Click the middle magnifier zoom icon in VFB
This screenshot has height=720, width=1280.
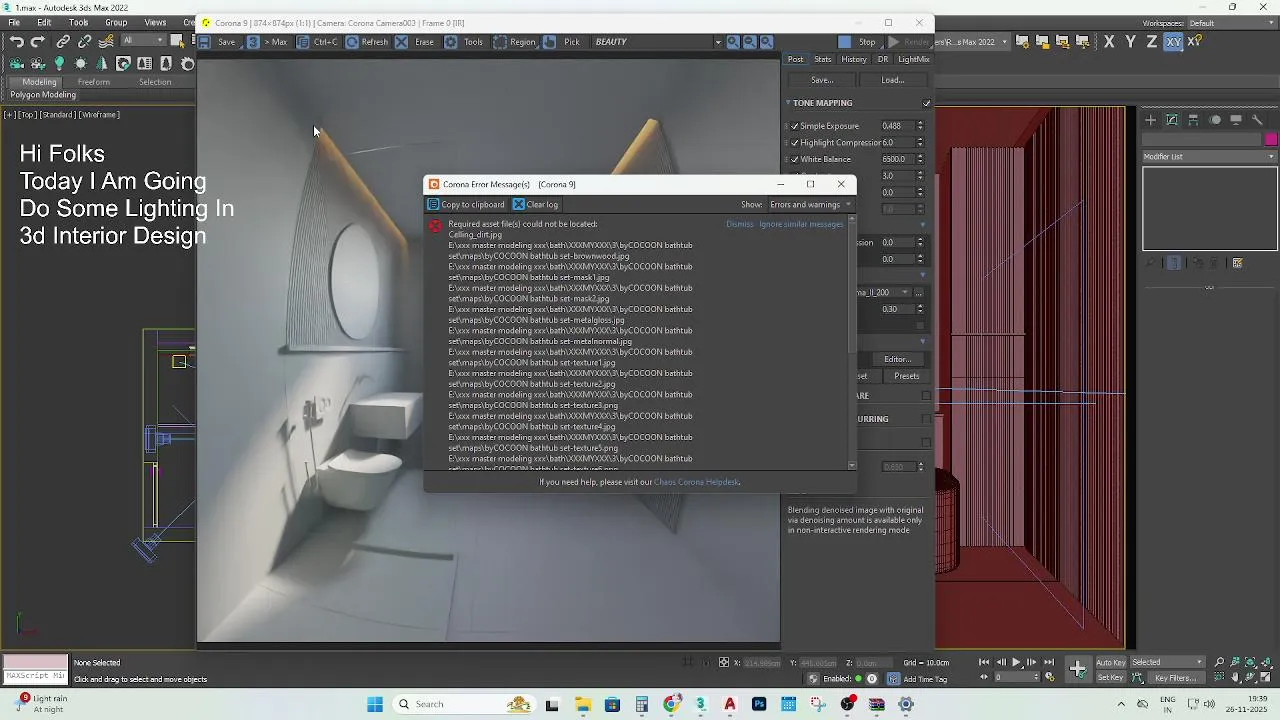point(749,42)
